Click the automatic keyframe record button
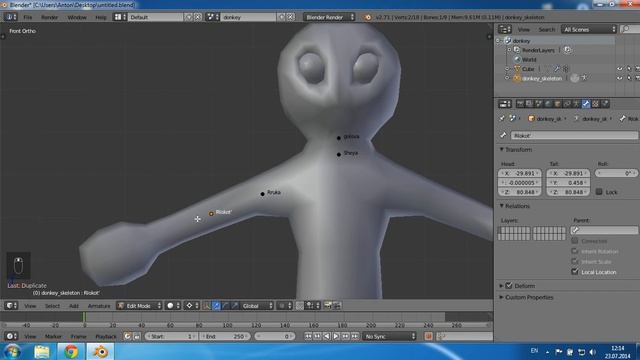640x360 pixels. pyautogui.click(x=428, y=336)
